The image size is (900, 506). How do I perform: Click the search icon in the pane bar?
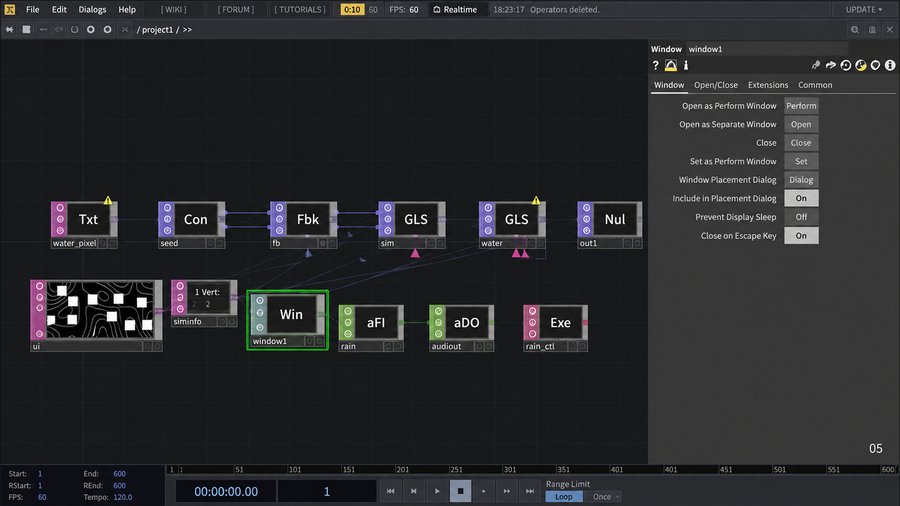(855, 29)
